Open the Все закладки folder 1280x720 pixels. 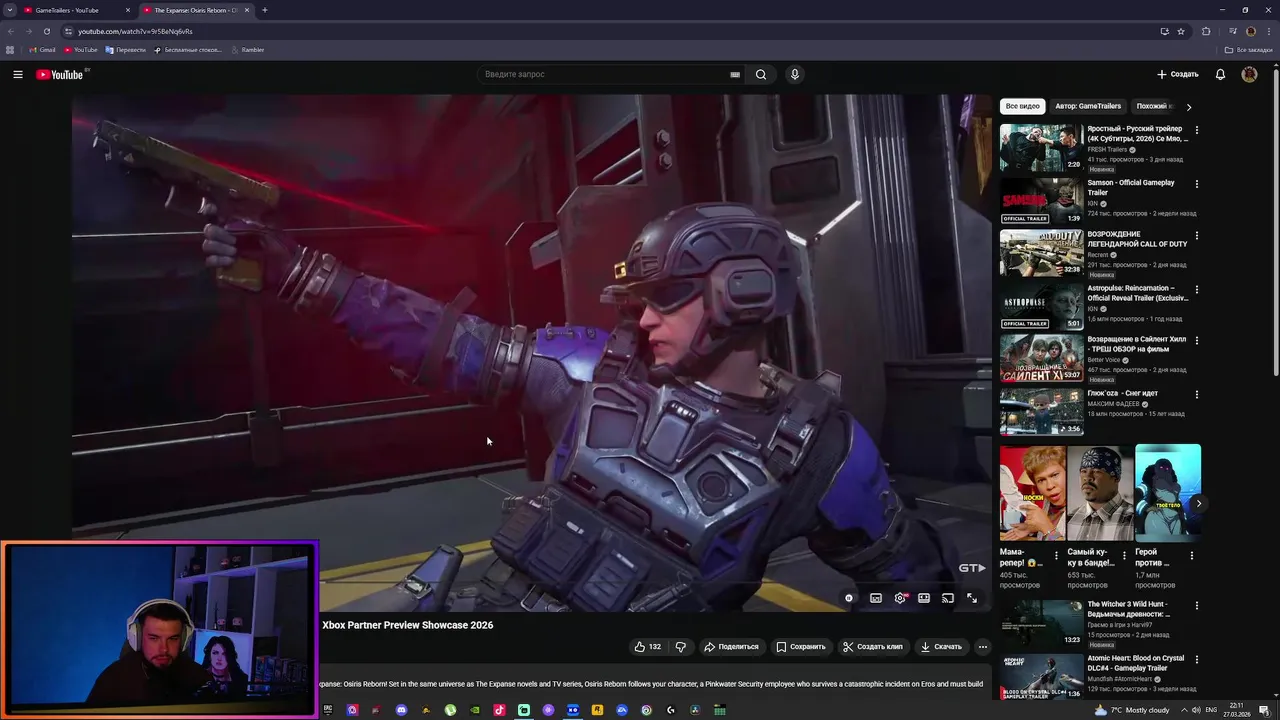1250,50
